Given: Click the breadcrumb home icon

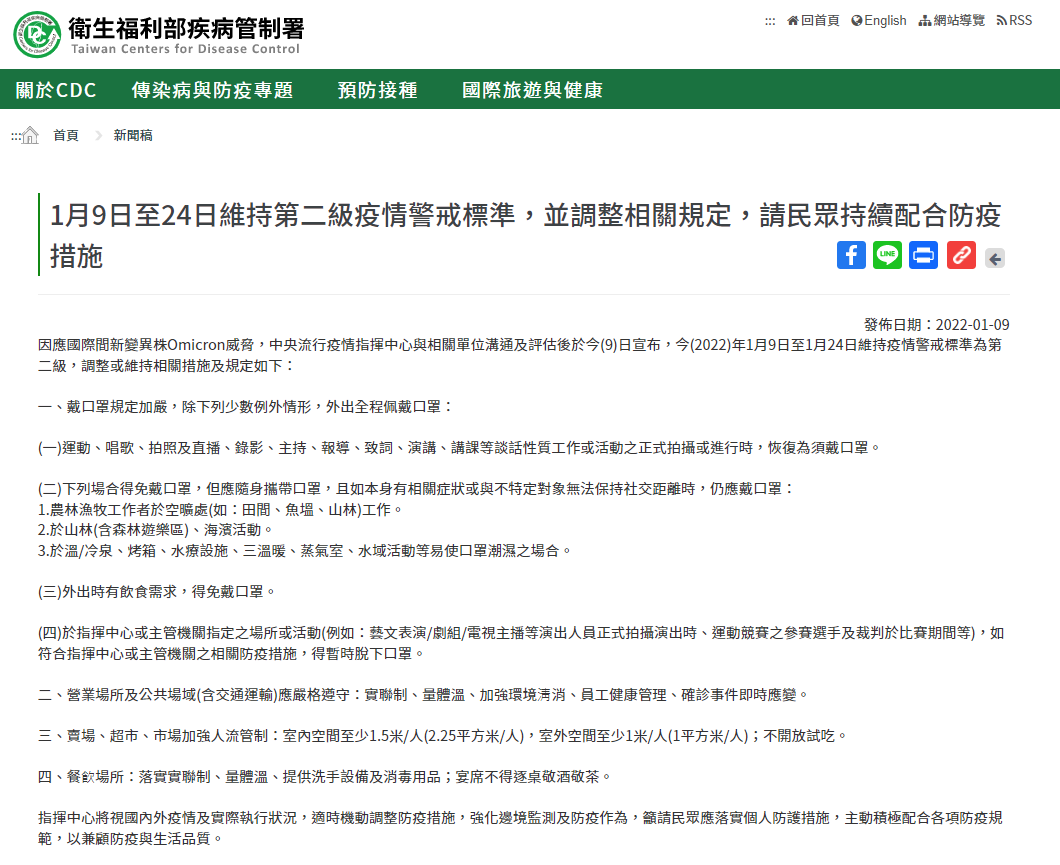Looking at the screenshot, I should (30, 135).
